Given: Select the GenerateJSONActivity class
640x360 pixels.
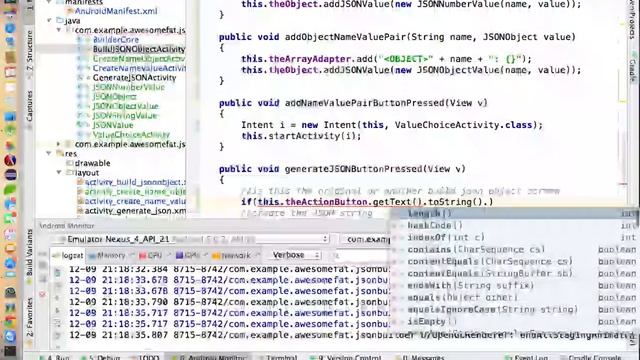Looking at the screenshot, I should (134, 78).
